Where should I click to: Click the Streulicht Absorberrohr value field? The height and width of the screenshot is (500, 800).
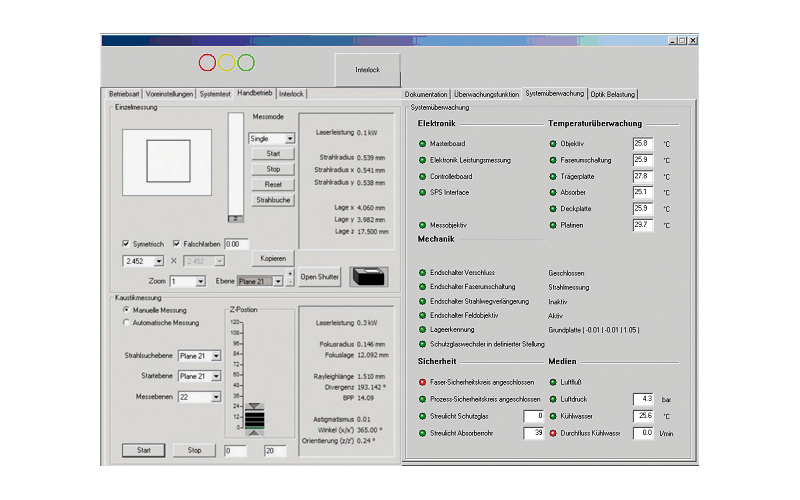tap(533, 433)
